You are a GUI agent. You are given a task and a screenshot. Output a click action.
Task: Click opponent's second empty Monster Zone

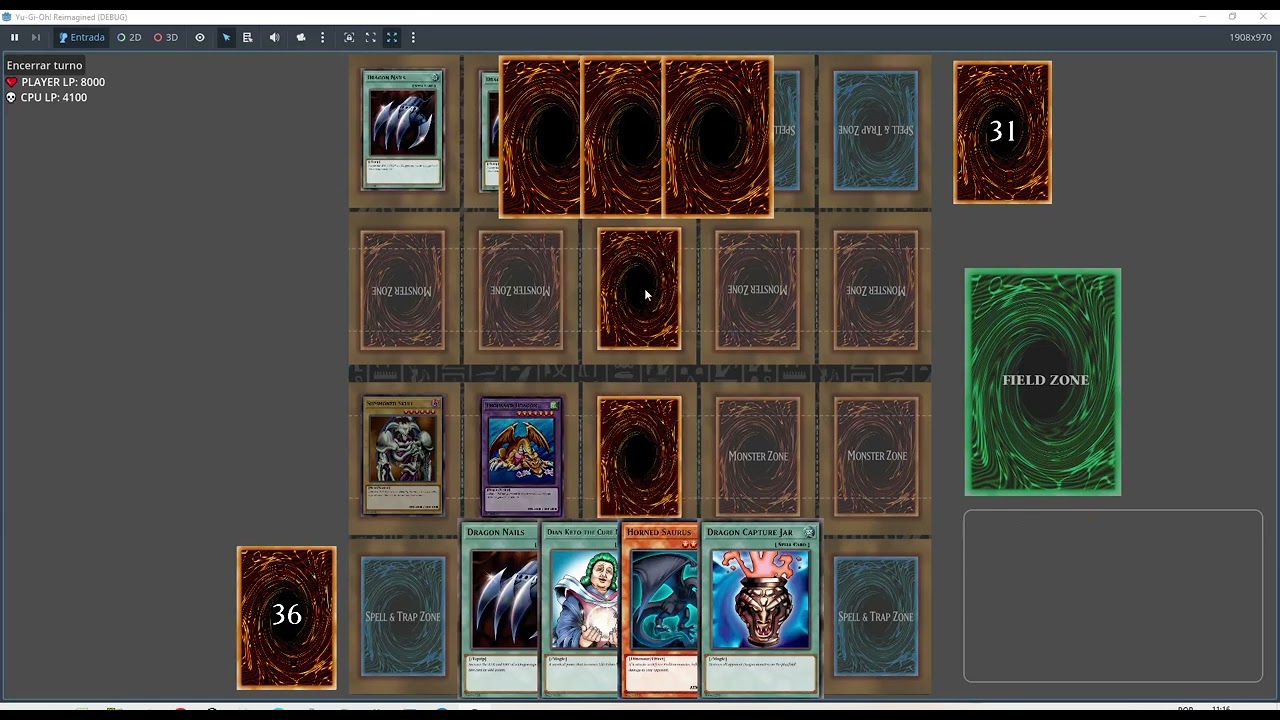(x=521, y=290)
